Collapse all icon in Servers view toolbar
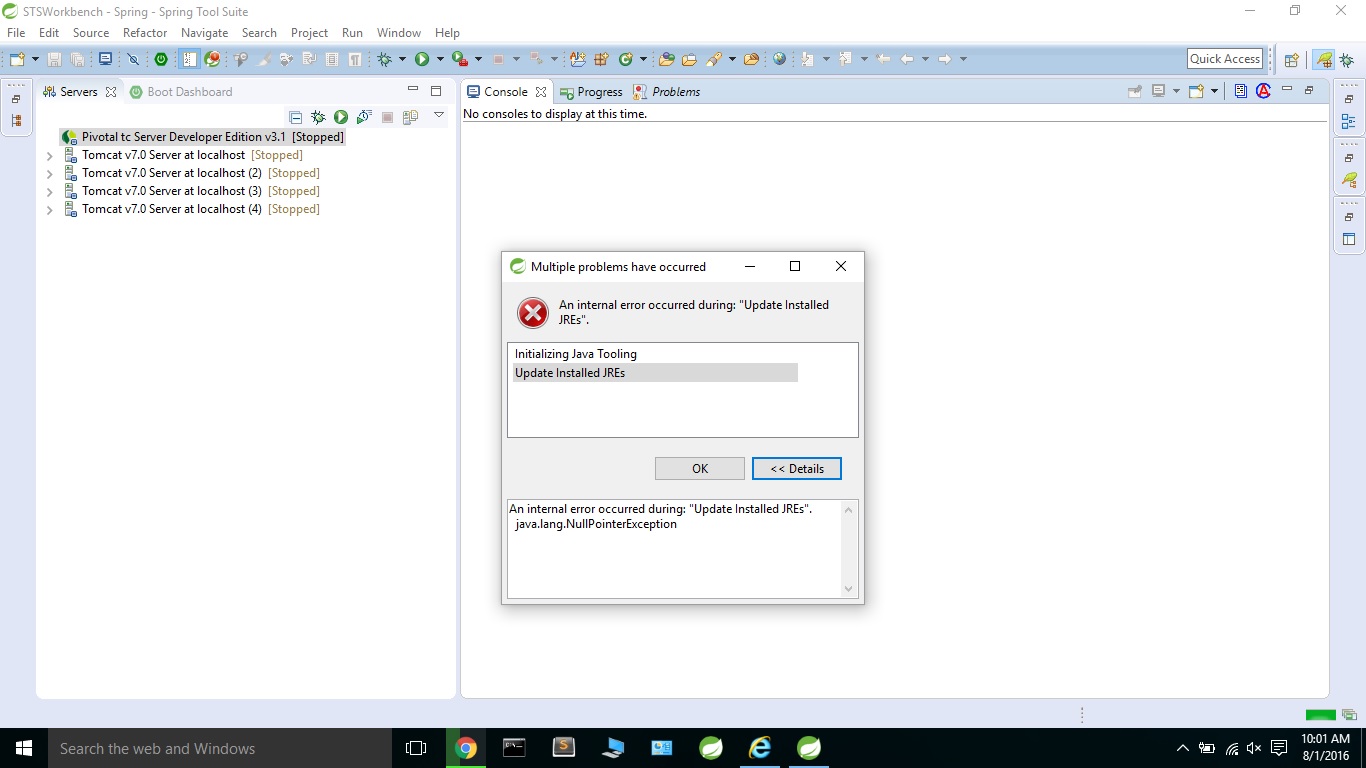 pyautogui.click(x=295, y=117)
